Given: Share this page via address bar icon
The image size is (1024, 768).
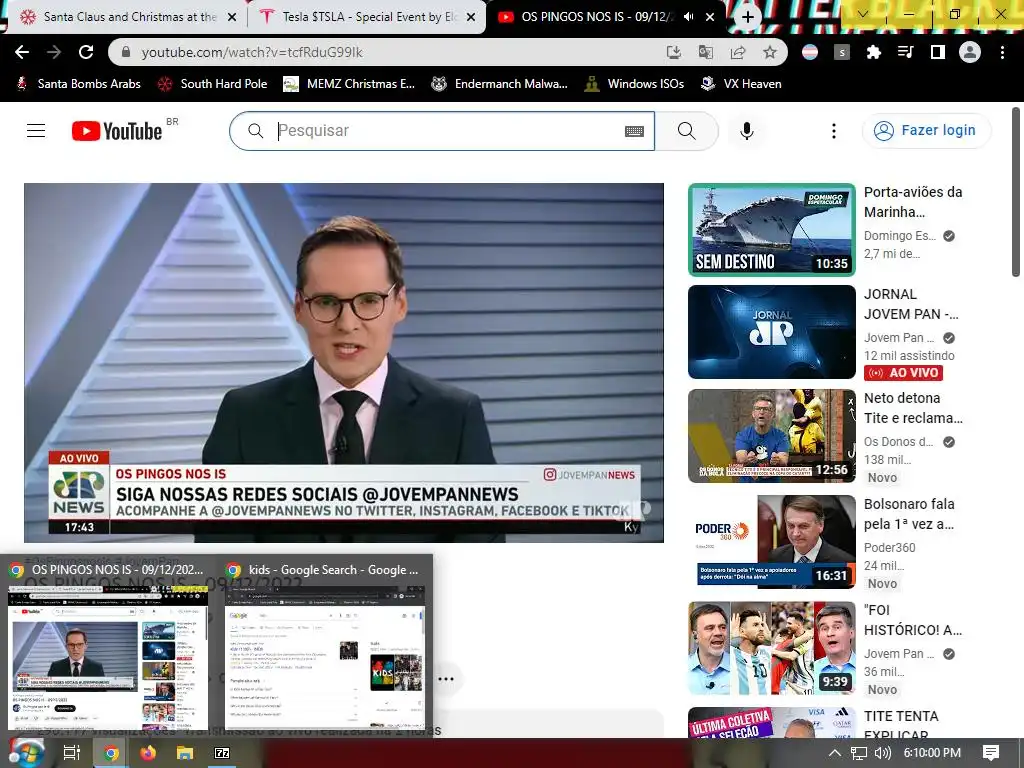Looking at the screenshot, I should (x=738, y=52).
